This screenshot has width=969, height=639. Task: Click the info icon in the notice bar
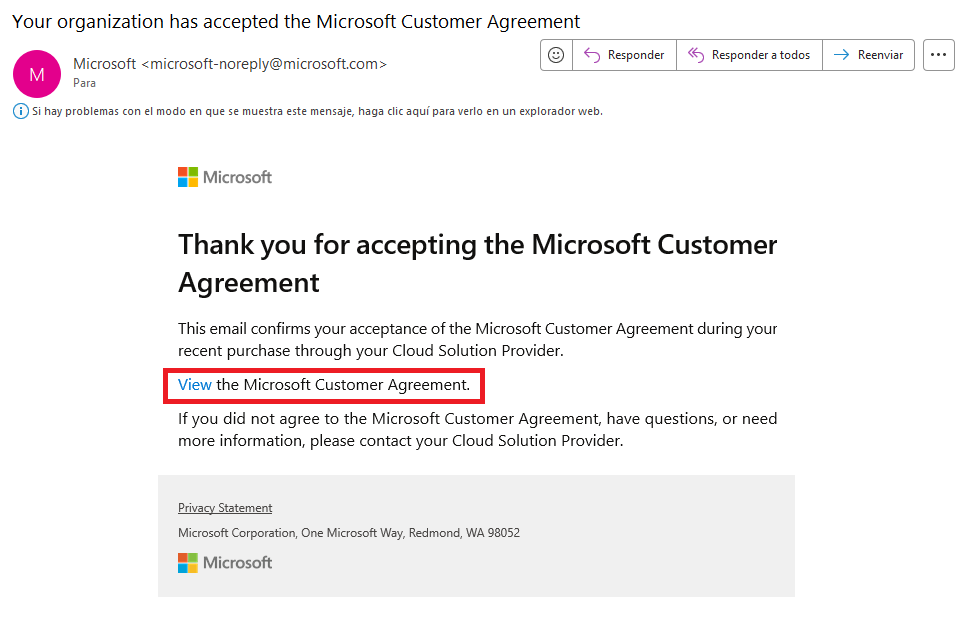20,111
